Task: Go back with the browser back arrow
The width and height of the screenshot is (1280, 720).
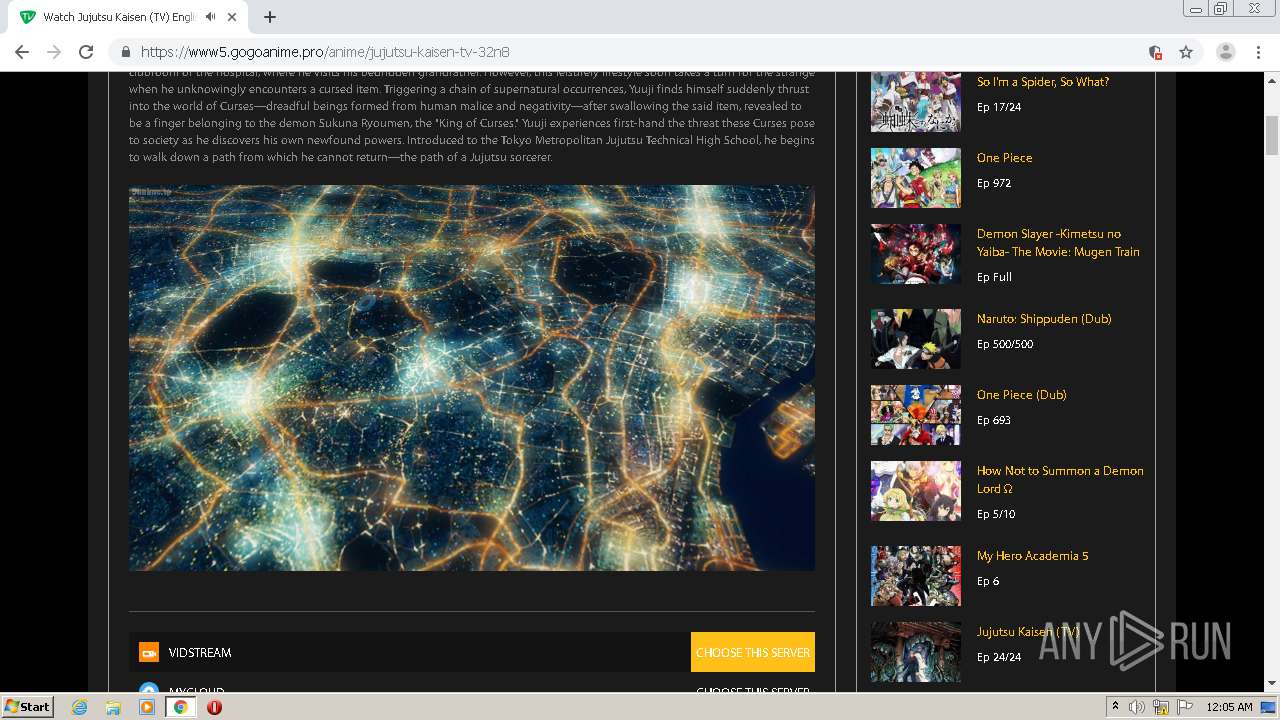Action: point(22,52)
